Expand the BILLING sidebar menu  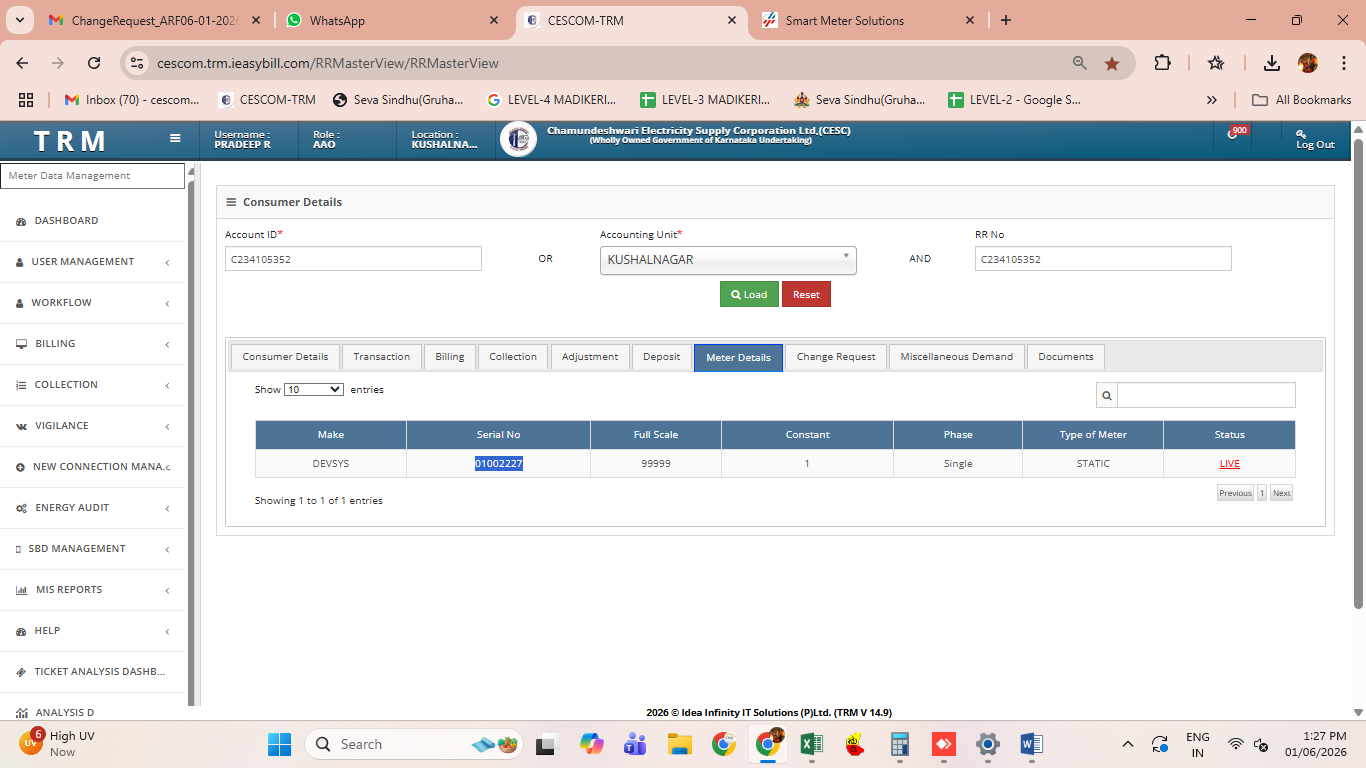point(92,344)
